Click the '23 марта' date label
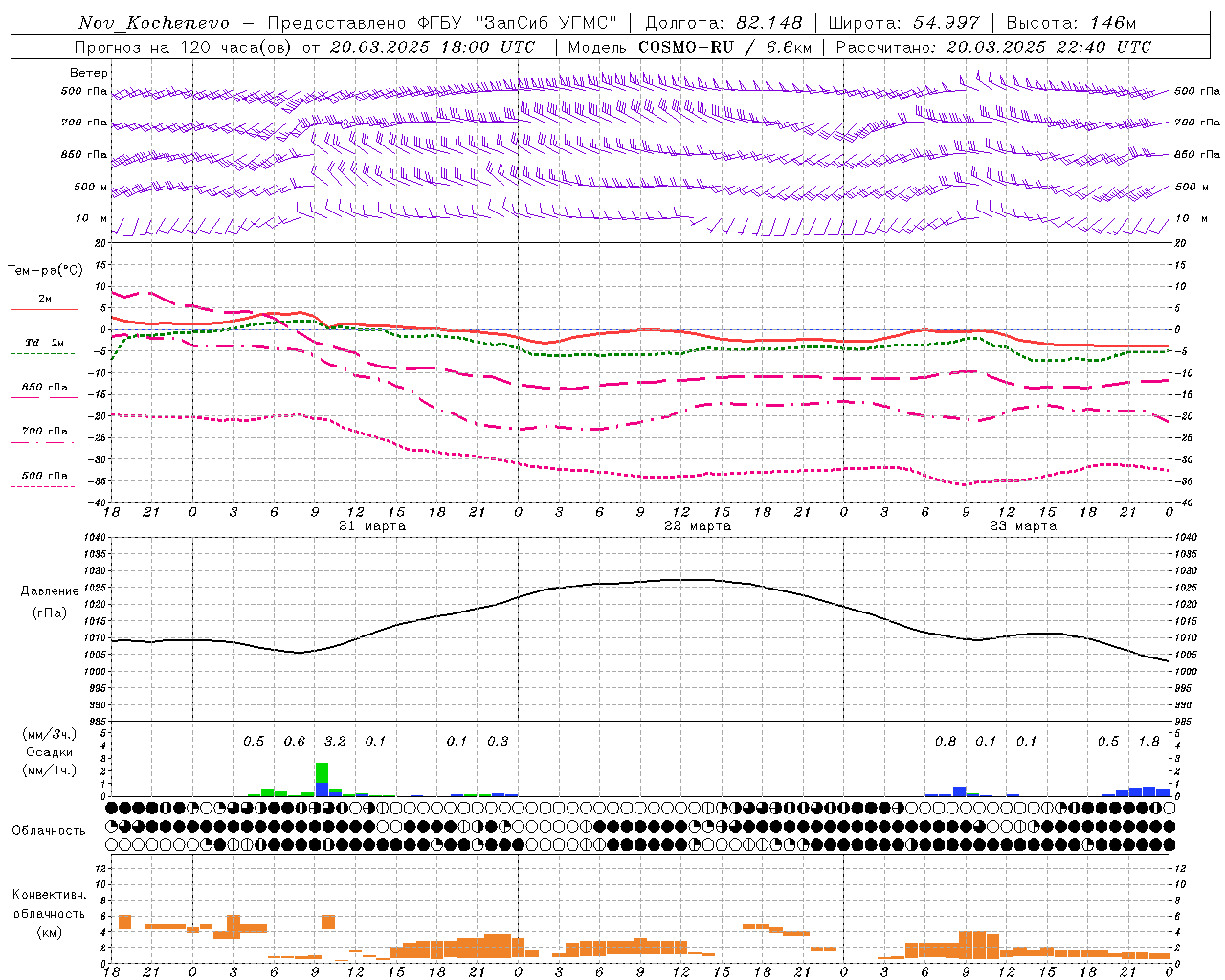The height and width of the screenshot is (980, 1225). 1023,526
